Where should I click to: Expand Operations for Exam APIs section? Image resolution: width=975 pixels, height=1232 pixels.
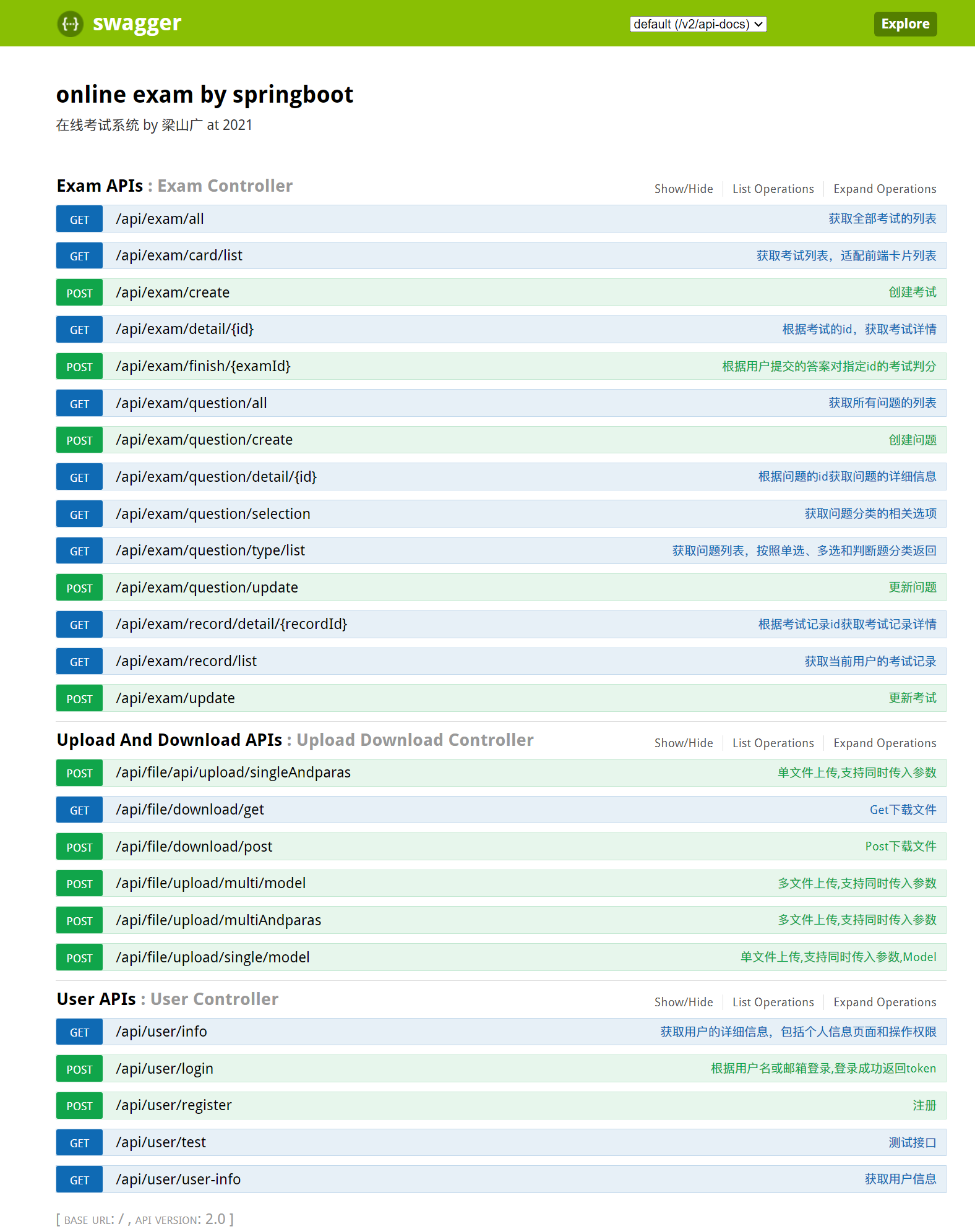(884, 189)
